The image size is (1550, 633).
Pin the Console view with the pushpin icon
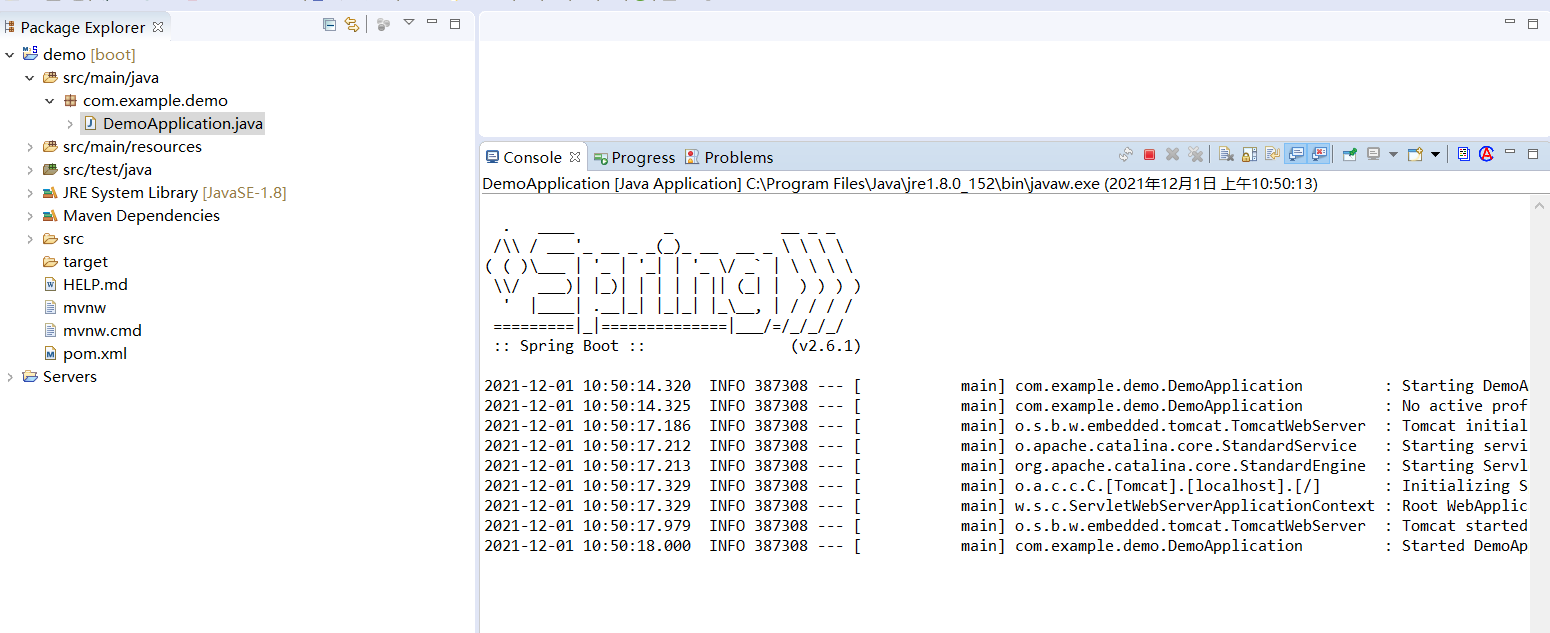(1349, 154)
